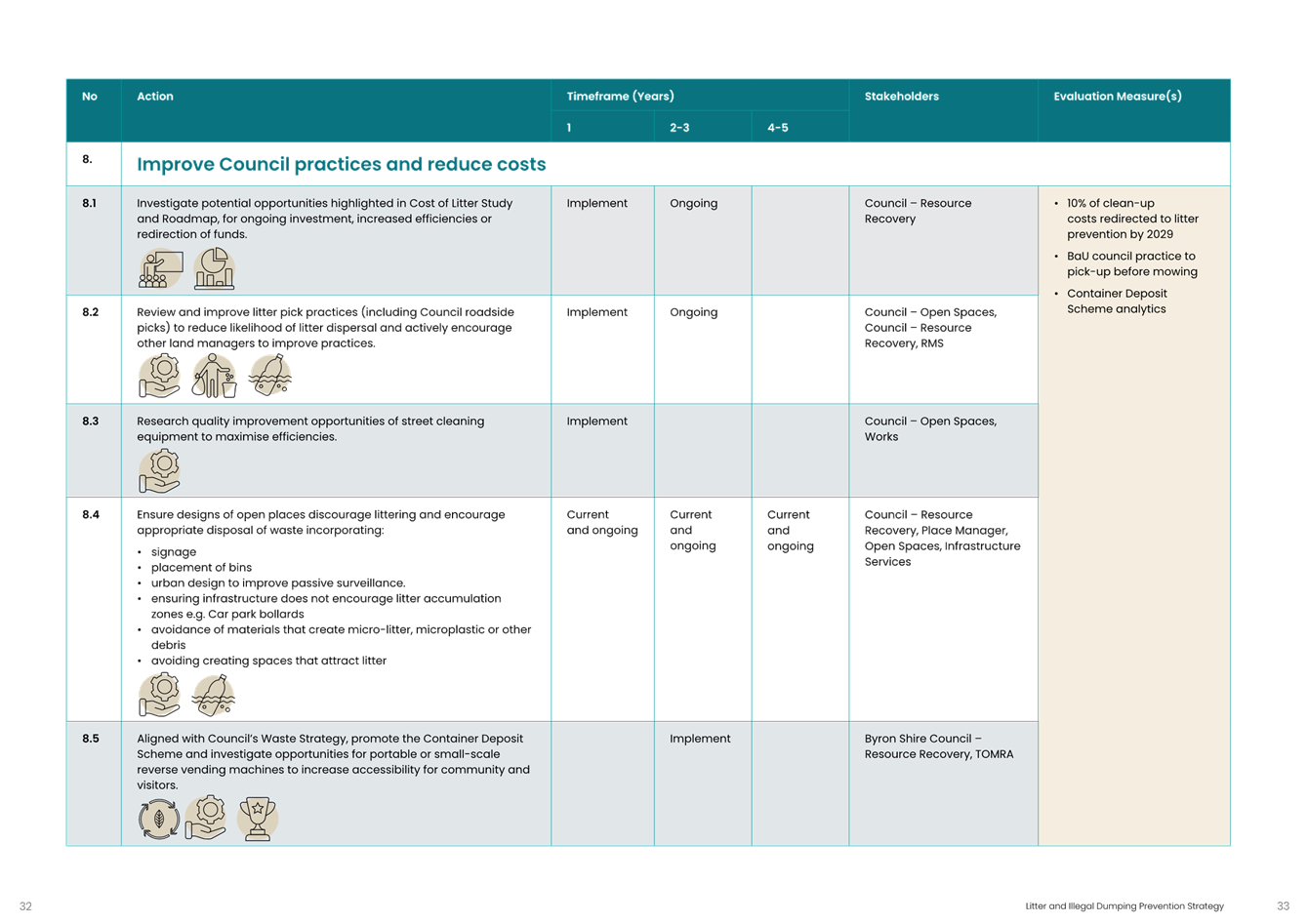The width and height of the screenshot is (1308, 924).
Task: Click the 'signage' bullet in row 8.4
Action: point(174,552)
